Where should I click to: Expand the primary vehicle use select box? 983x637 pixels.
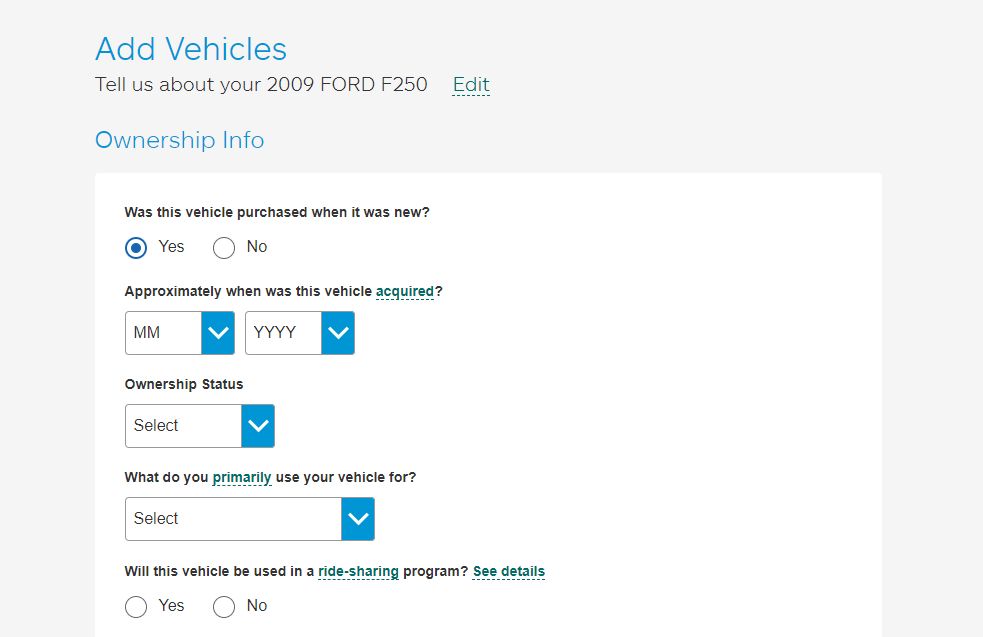[250, 519]
